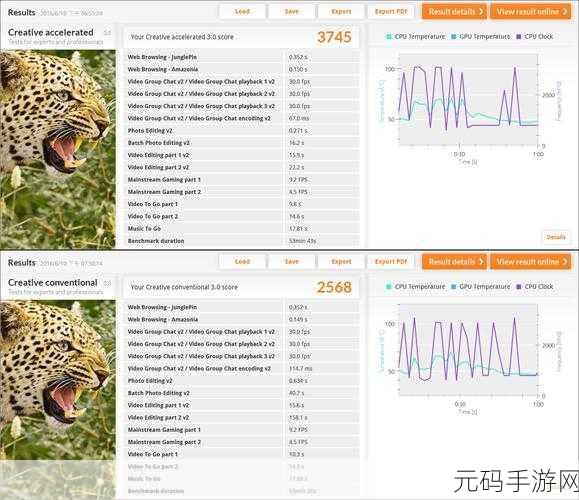579x500 pixels.
Task: Select Video Group Chat playback 1 v2, Creative conventional
Action: tap(242, 332)
